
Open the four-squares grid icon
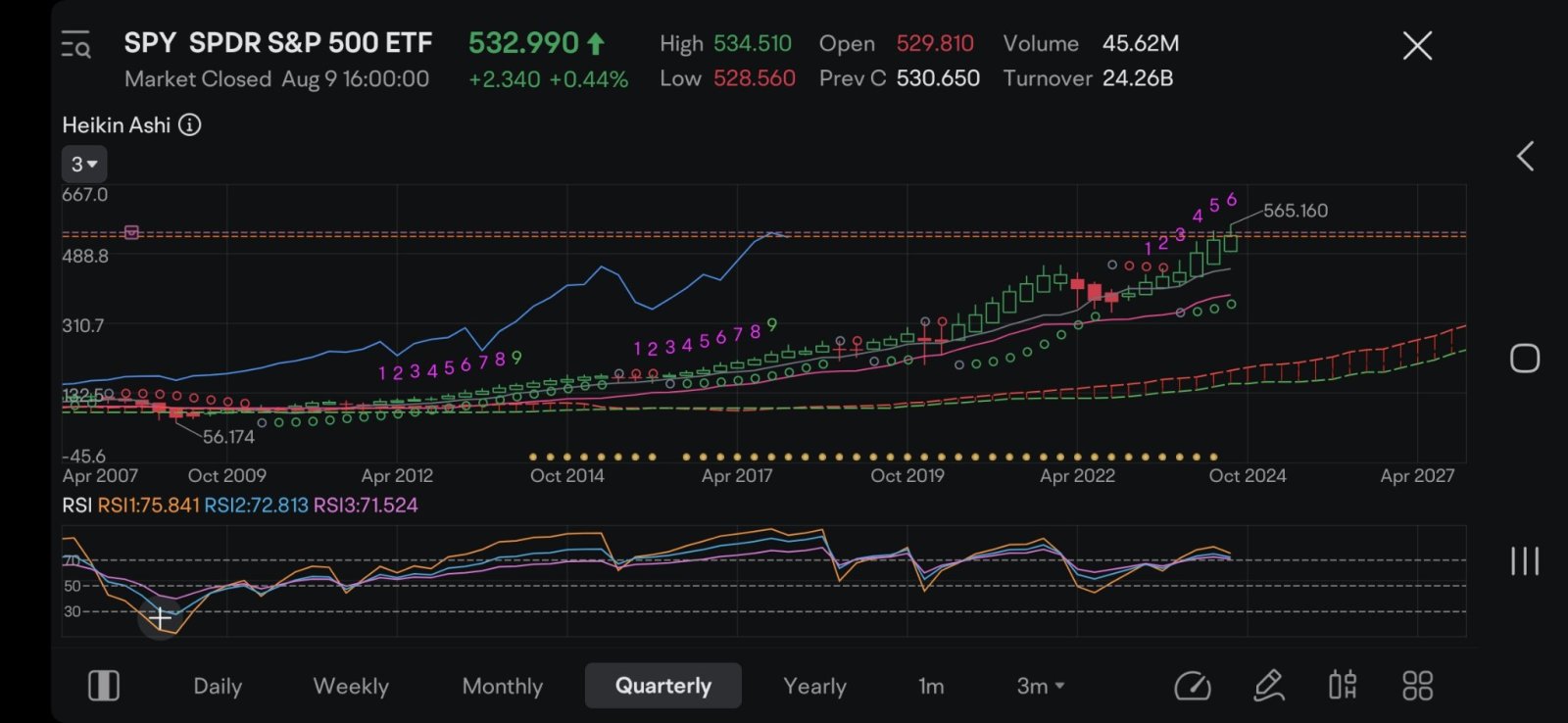coord(1417,686)
